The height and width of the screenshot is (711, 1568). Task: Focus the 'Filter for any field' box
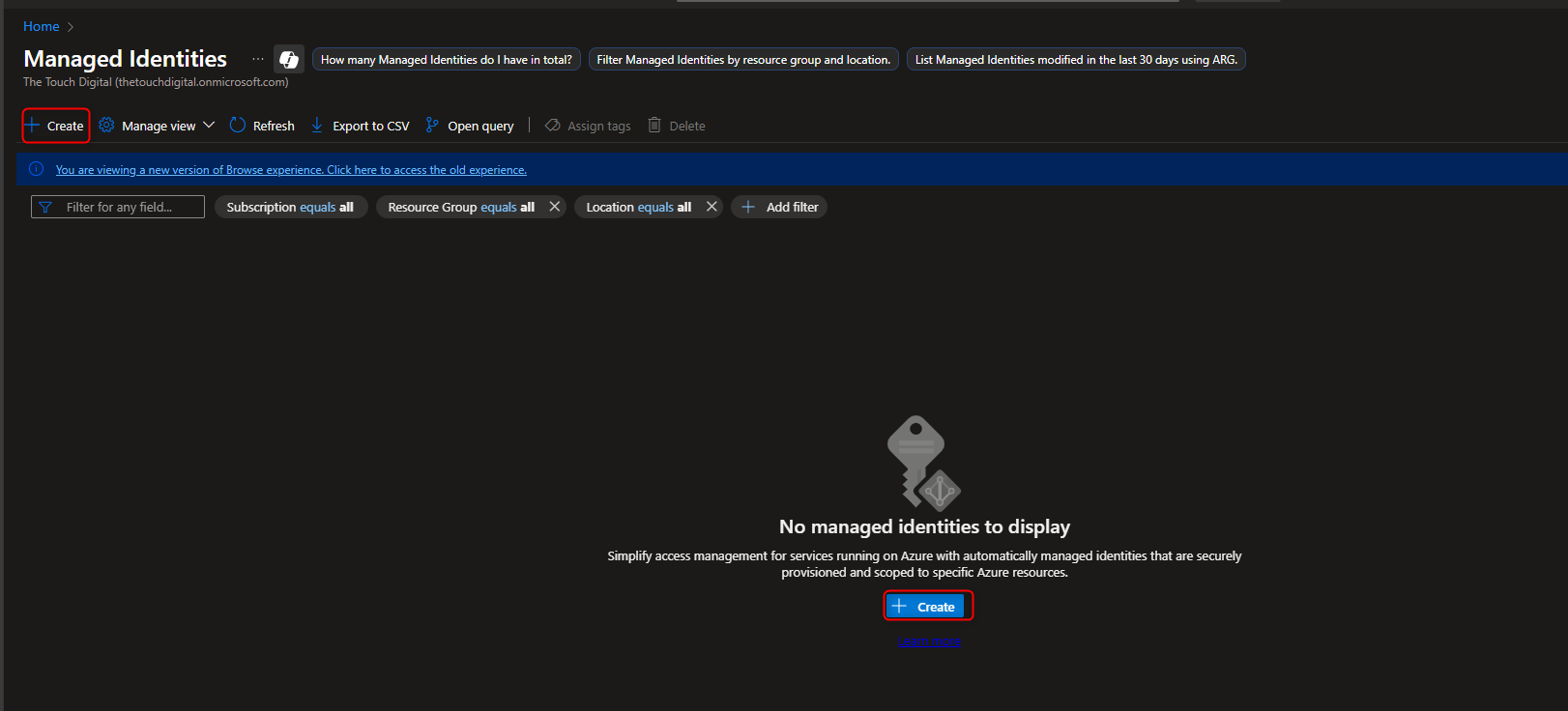tap(118, 207)
